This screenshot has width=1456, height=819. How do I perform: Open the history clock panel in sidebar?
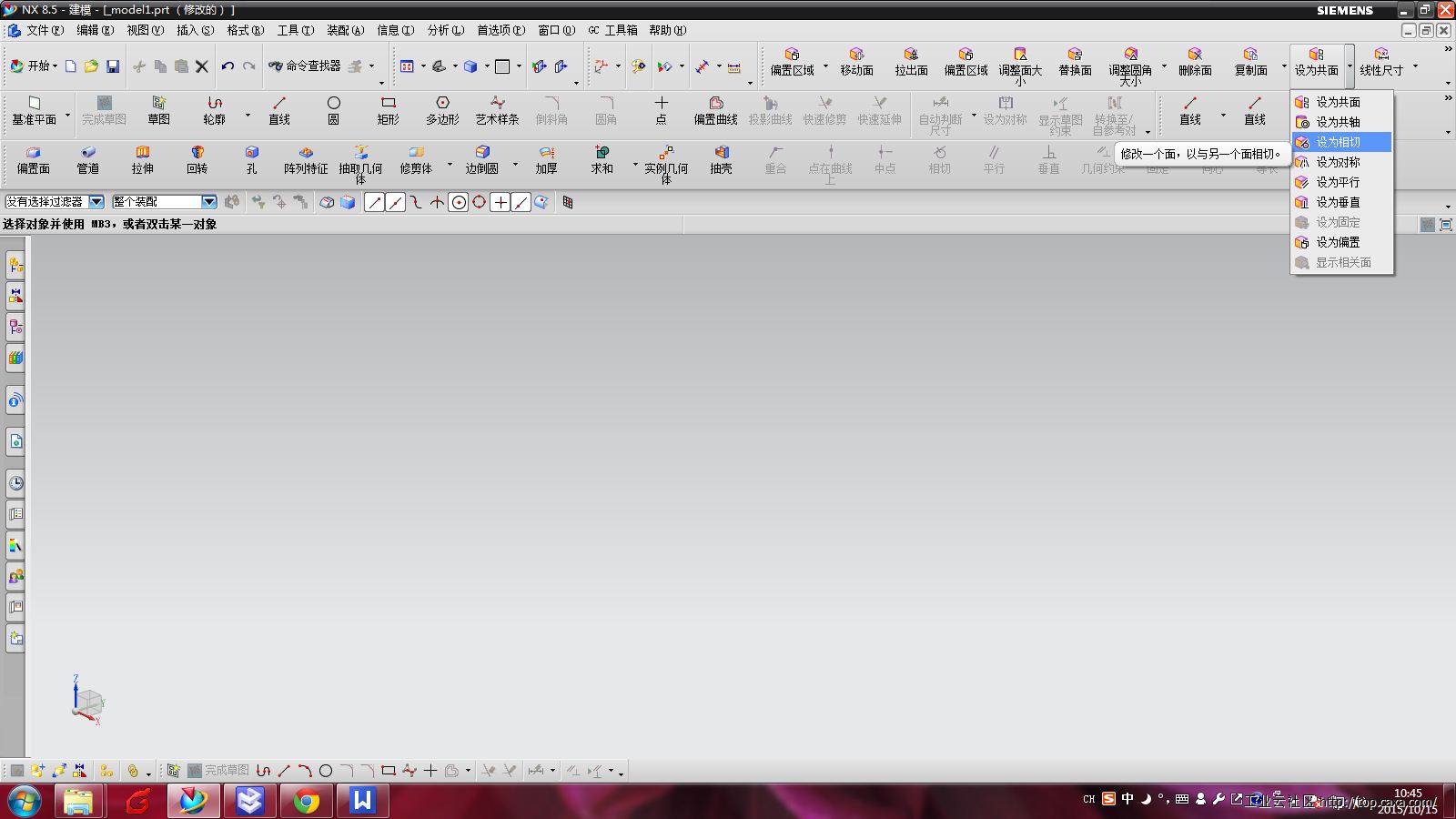15,482
